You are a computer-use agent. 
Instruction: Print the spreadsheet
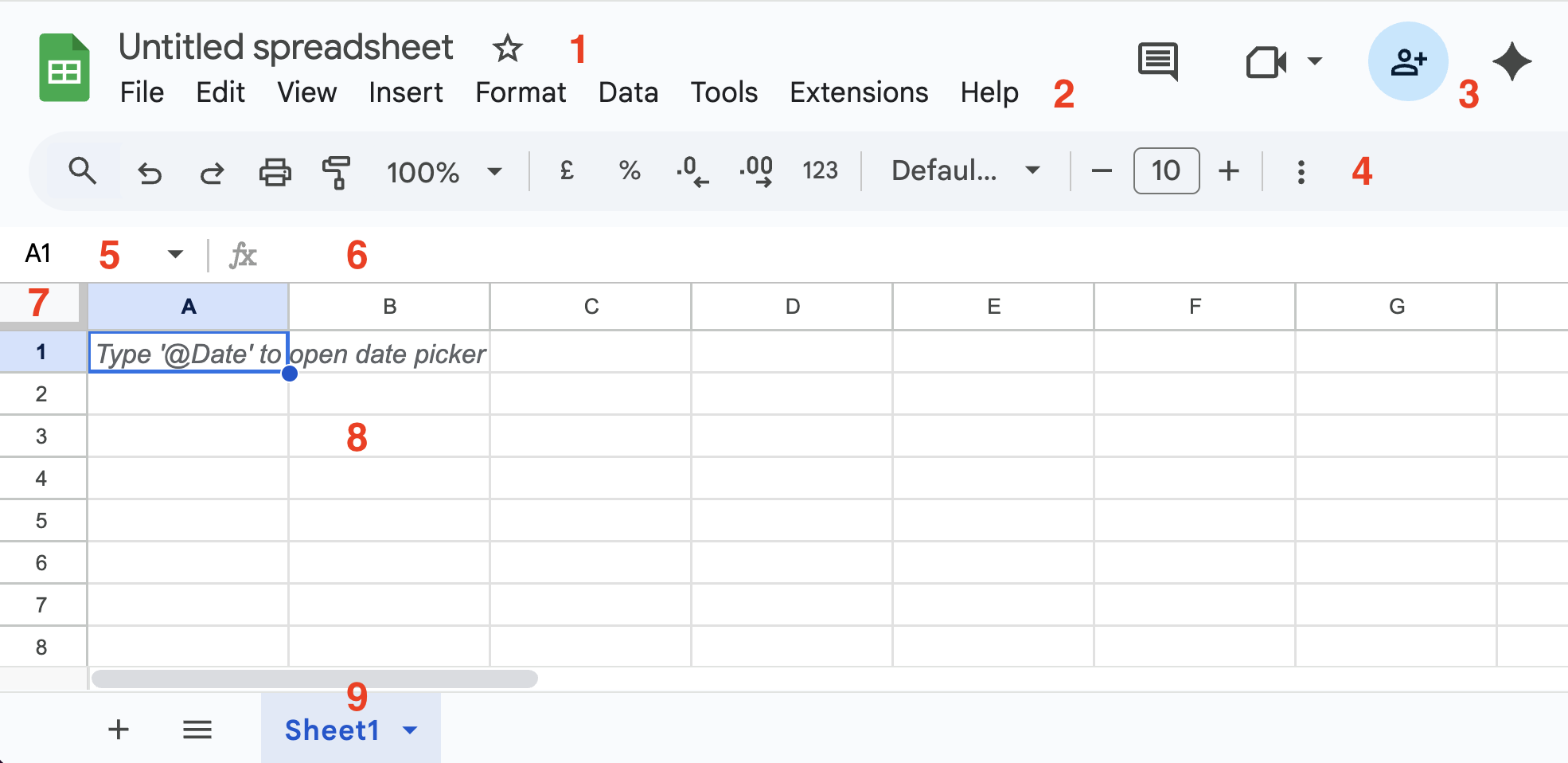pyautogui.click(x=275, y=172)
